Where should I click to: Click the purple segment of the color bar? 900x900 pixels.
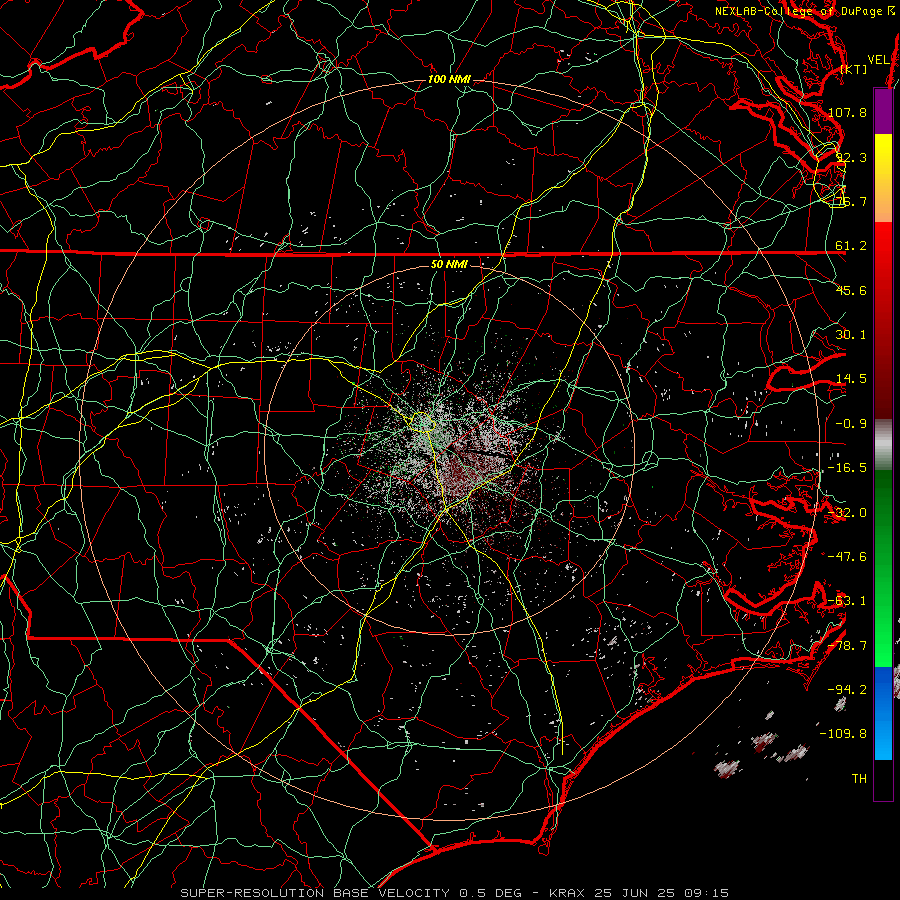[x=883, y=112]
